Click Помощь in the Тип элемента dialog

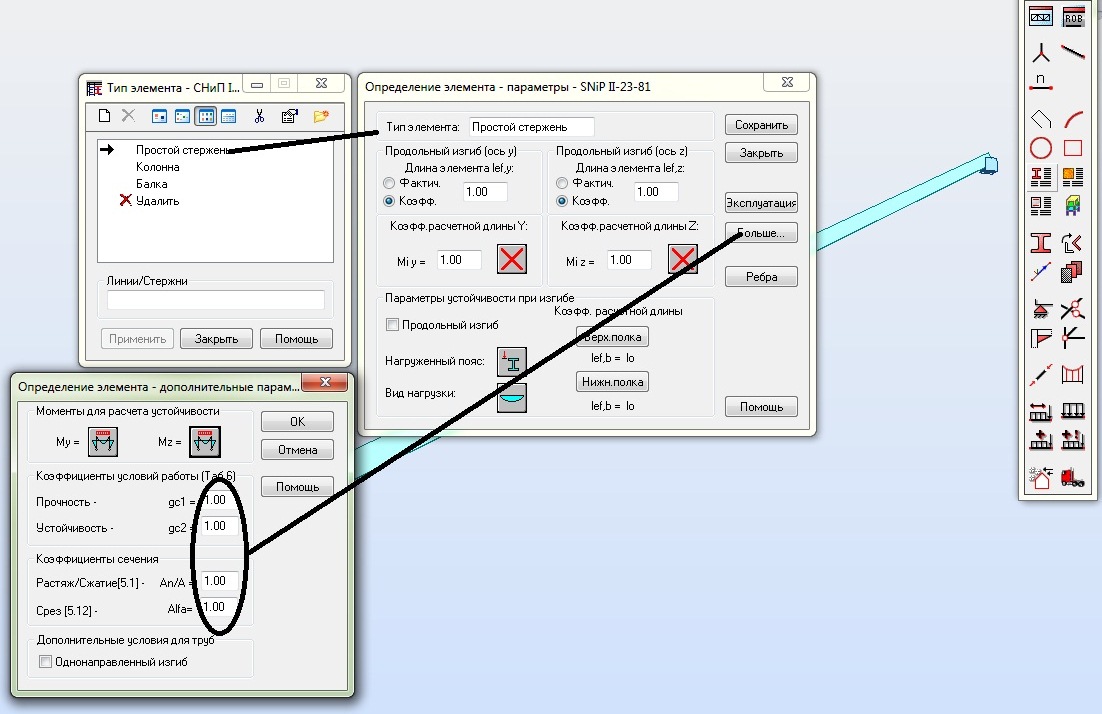tap(297, 339)
